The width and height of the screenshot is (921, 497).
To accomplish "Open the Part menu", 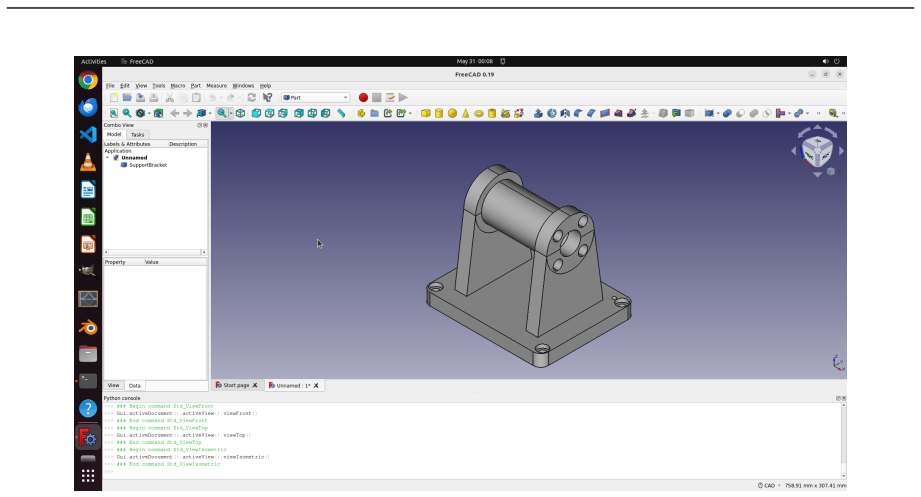I will coord(196,86).
